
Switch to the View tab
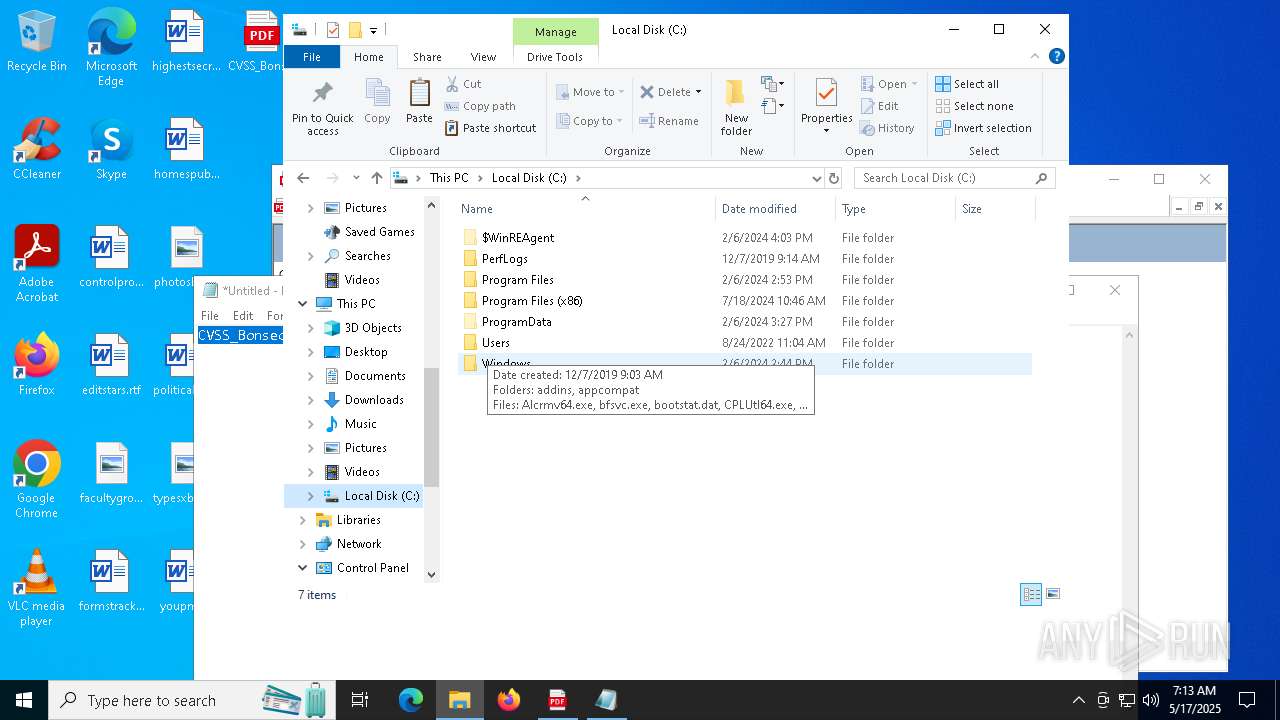[483, 57]
